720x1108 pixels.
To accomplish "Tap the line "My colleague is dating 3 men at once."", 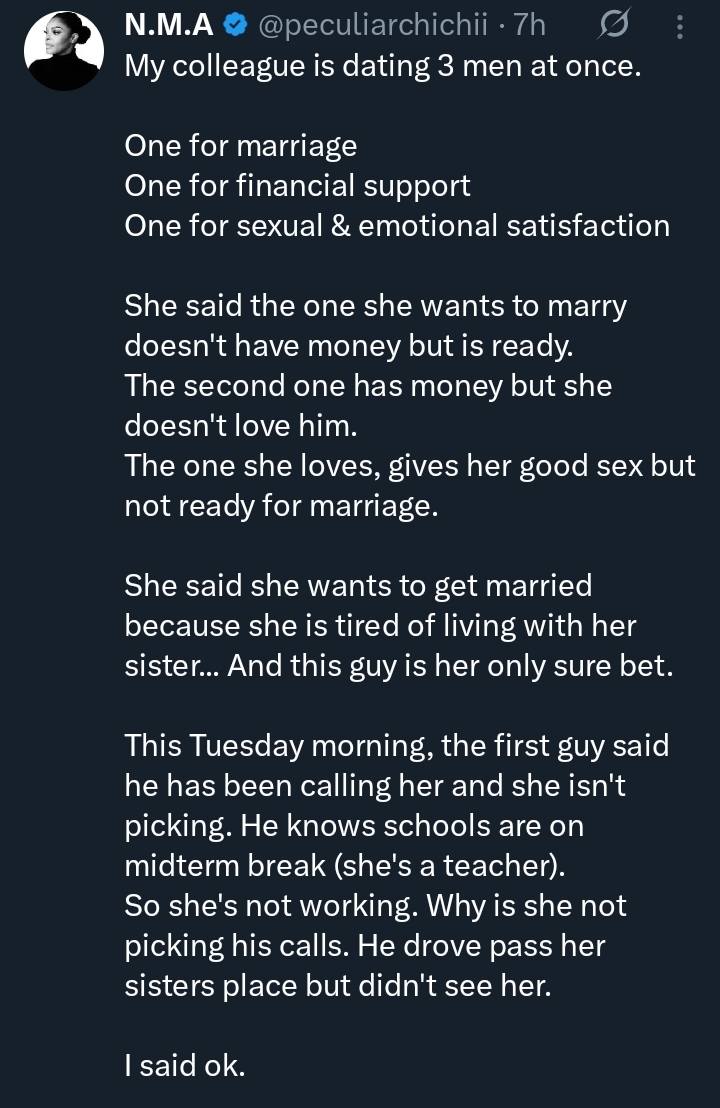I will coord(381,66).
